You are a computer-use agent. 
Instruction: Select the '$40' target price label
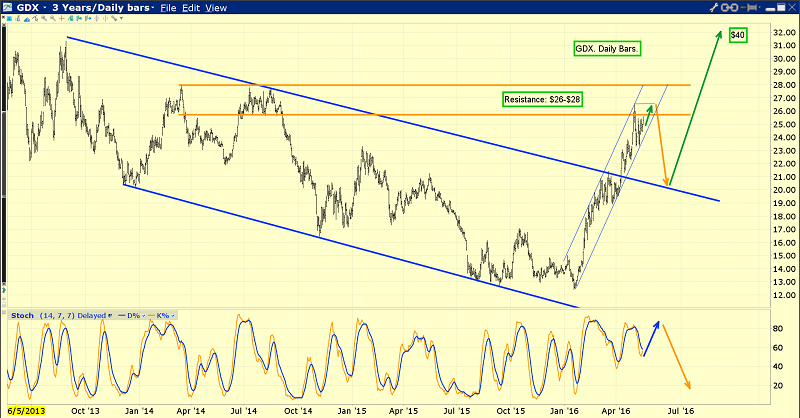[737, 35]
